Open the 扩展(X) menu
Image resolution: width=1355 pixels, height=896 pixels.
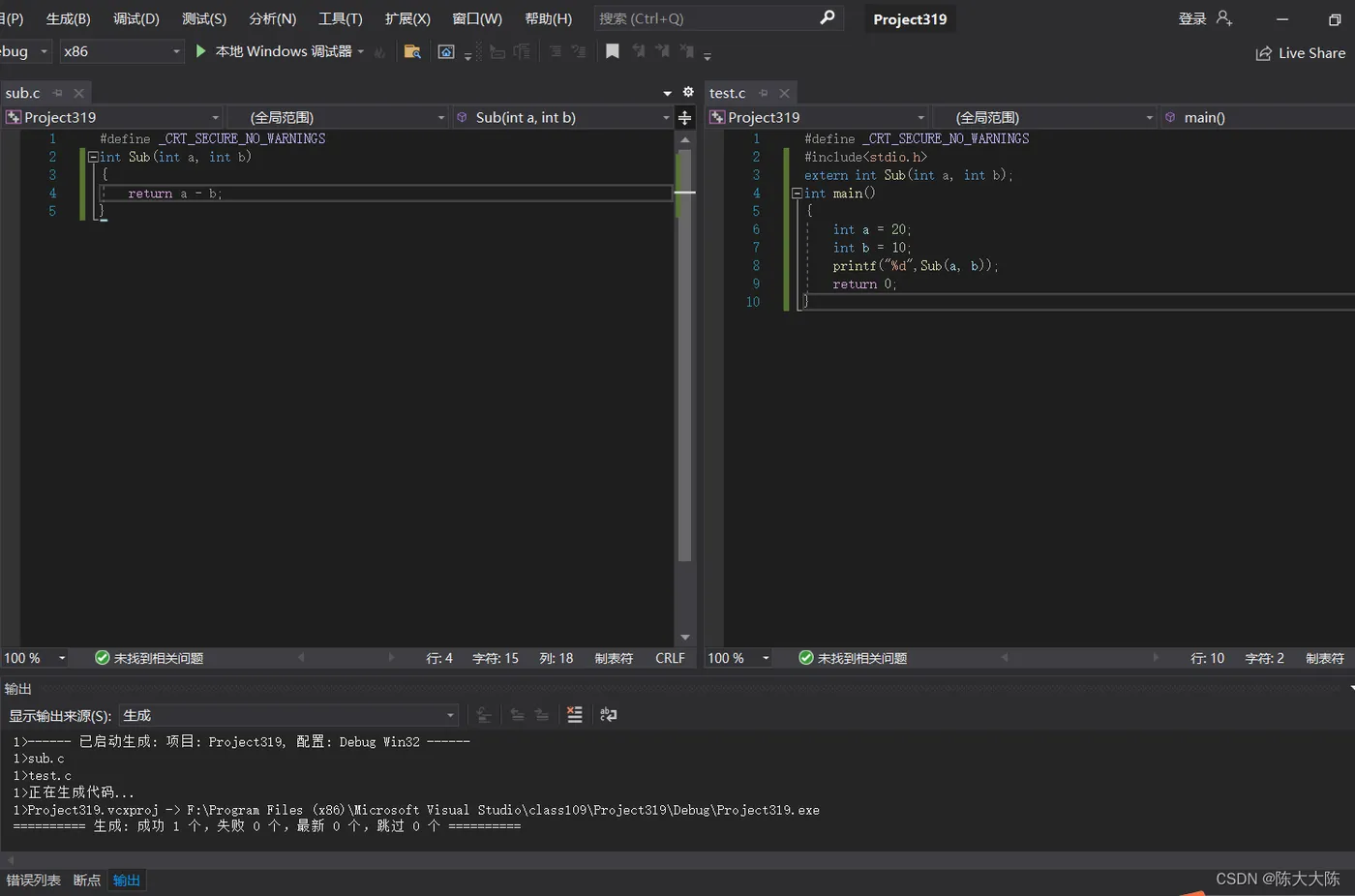coord(407,18)
